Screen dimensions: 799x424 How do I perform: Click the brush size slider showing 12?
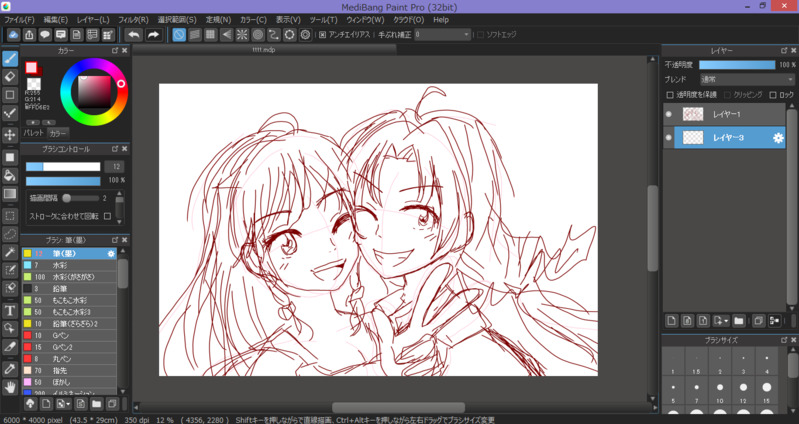(x=63, y=167)
